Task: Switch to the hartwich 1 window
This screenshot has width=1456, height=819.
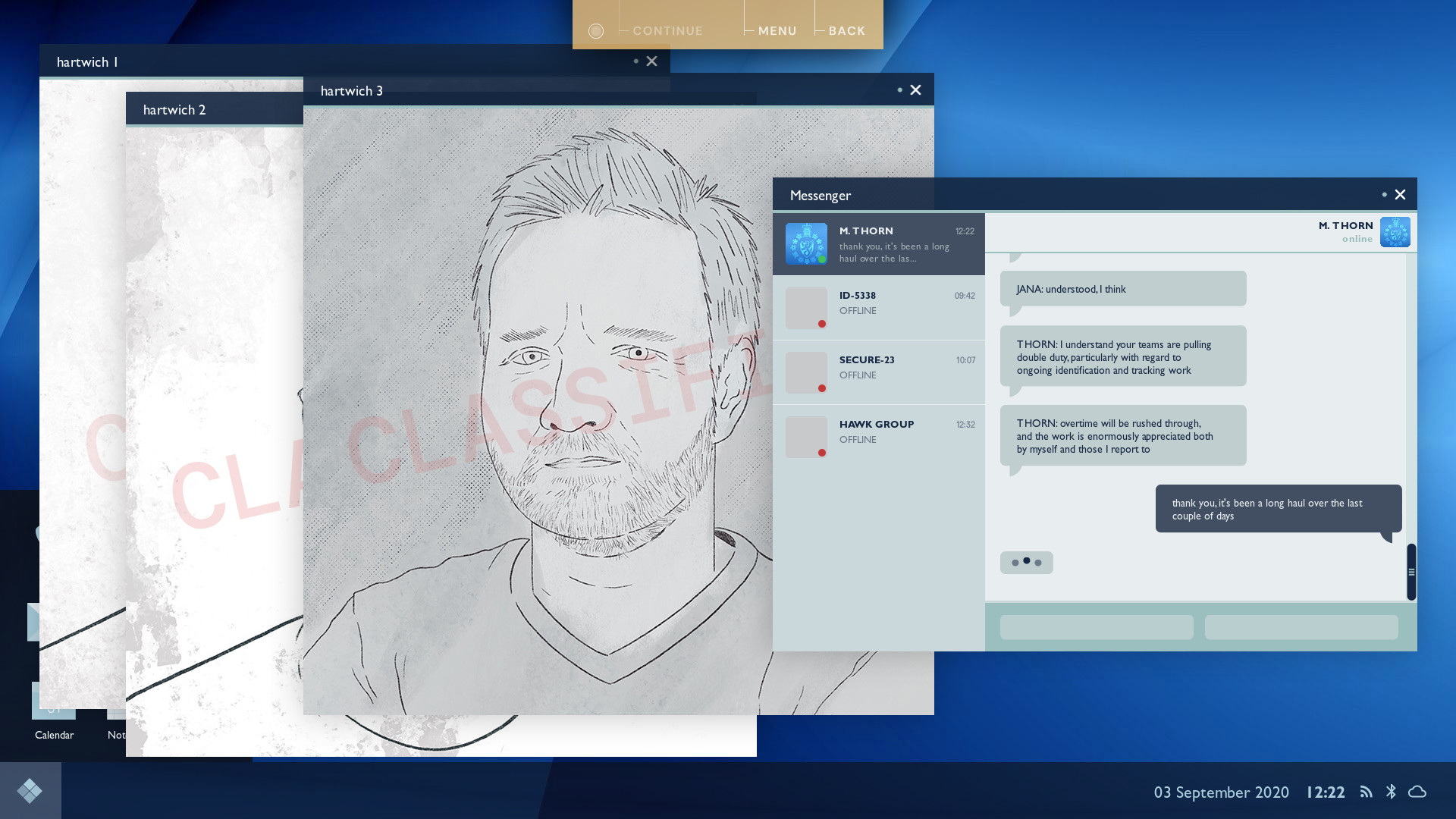Action: coord(87,61)
